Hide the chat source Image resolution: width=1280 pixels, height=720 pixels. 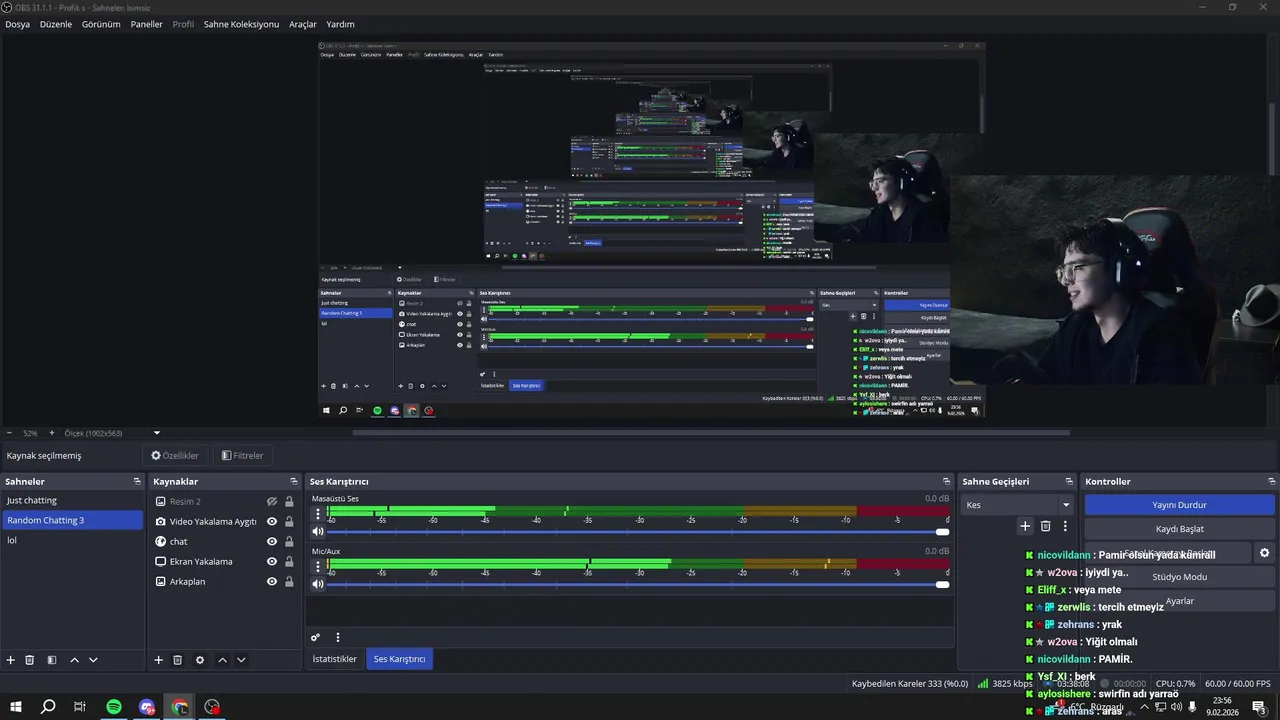(272, 541)
